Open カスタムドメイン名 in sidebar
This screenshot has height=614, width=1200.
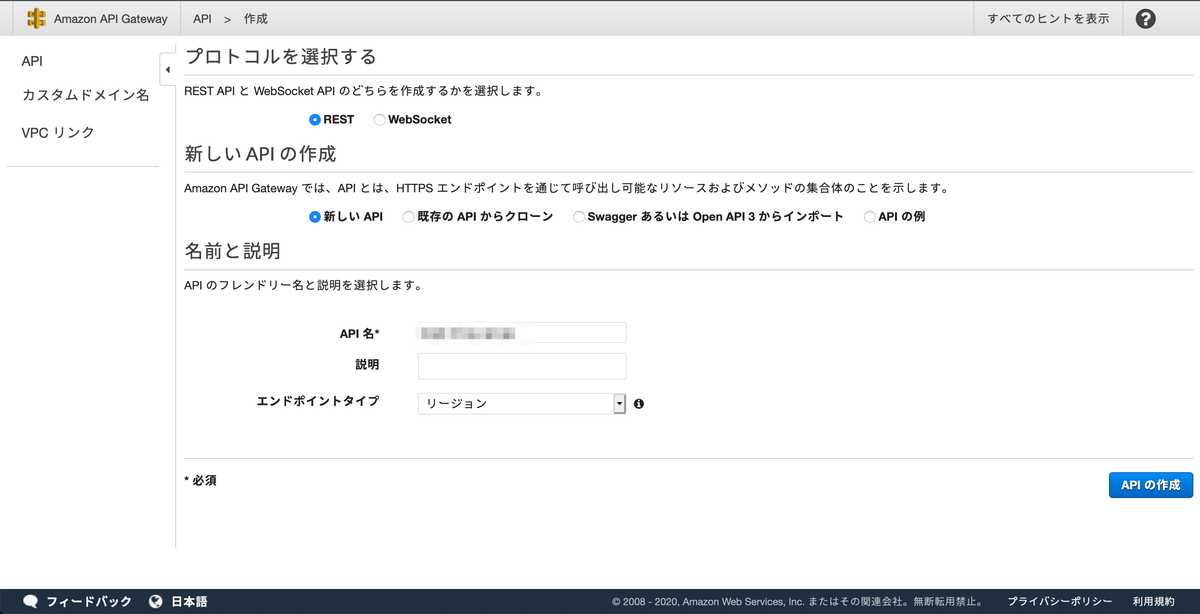click(x=85, y=95)
